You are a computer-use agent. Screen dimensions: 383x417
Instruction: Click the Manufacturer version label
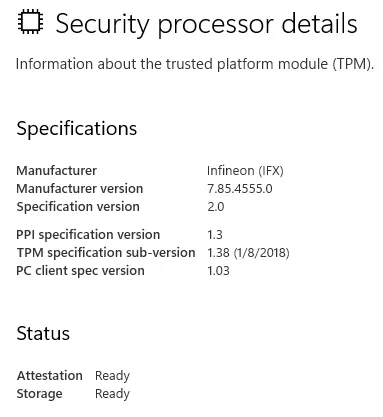(80, 189)
